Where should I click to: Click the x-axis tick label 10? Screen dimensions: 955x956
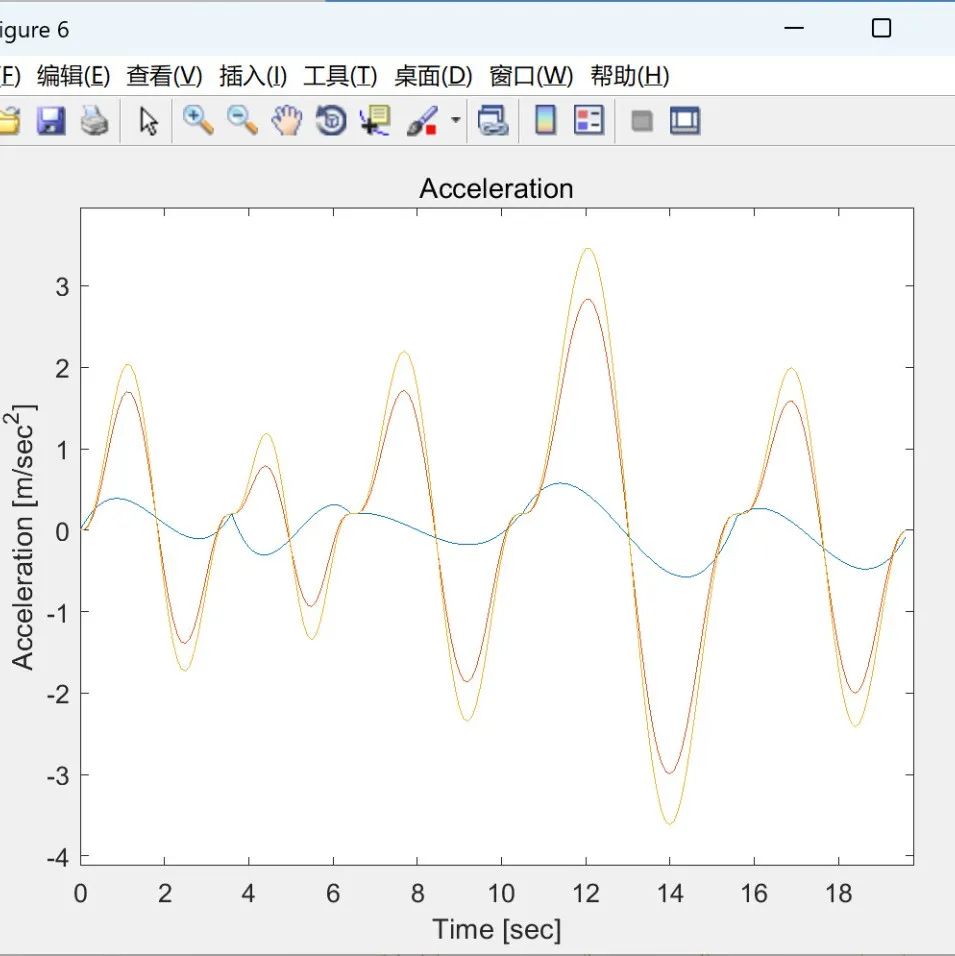coord(501,893)
